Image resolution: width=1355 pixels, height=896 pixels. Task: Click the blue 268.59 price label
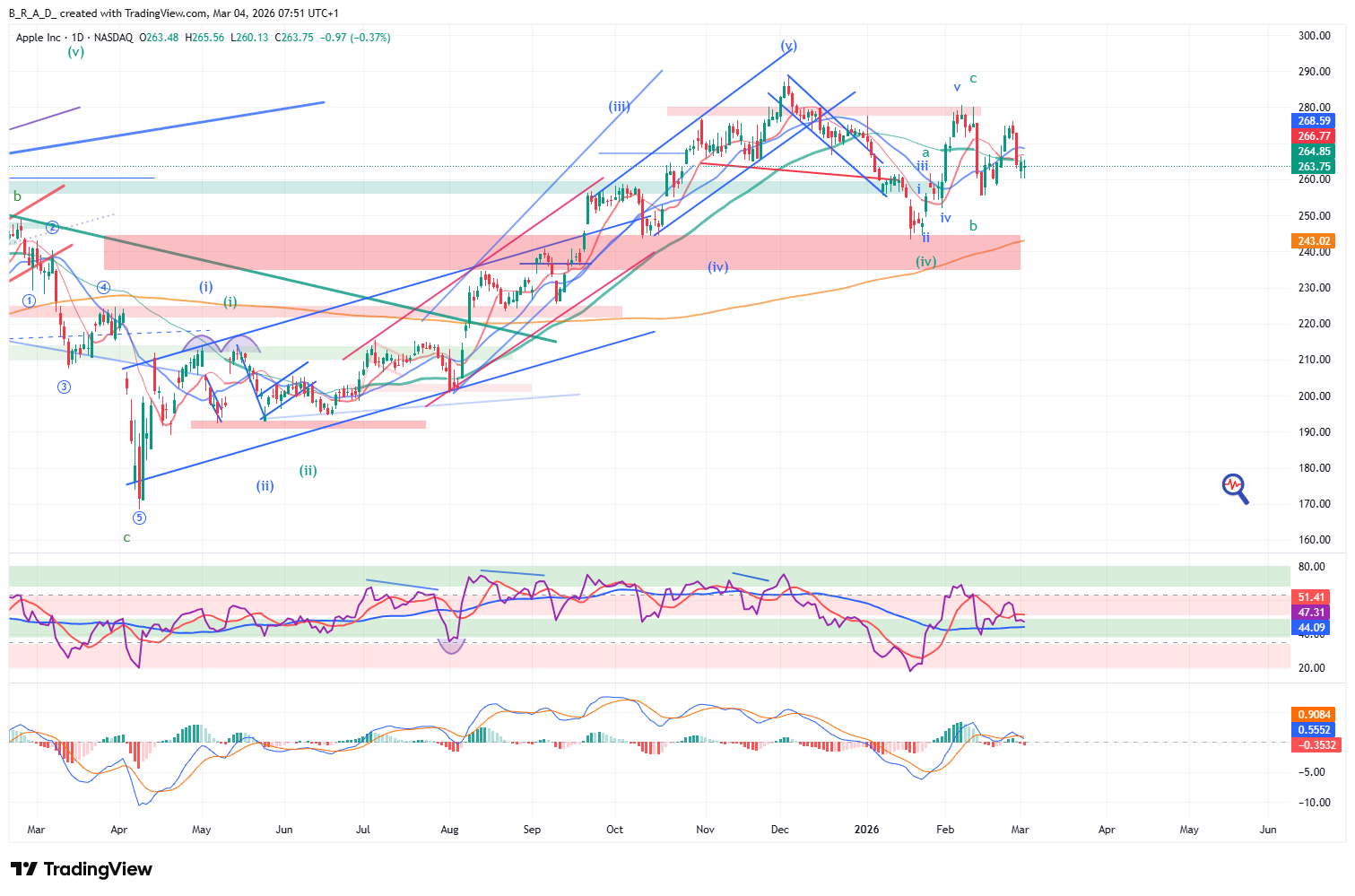point(1313,121)
